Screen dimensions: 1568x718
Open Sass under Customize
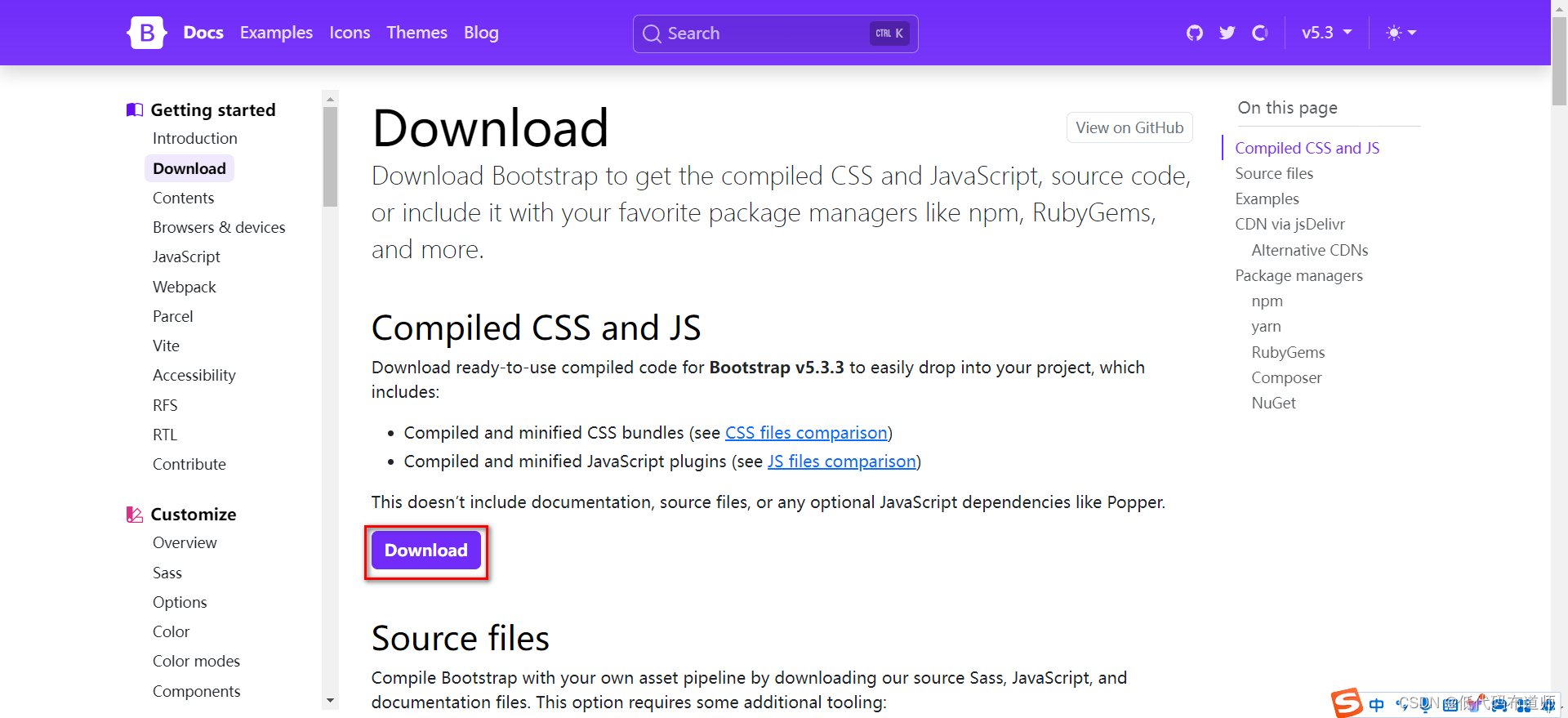[x=167, y=573]
